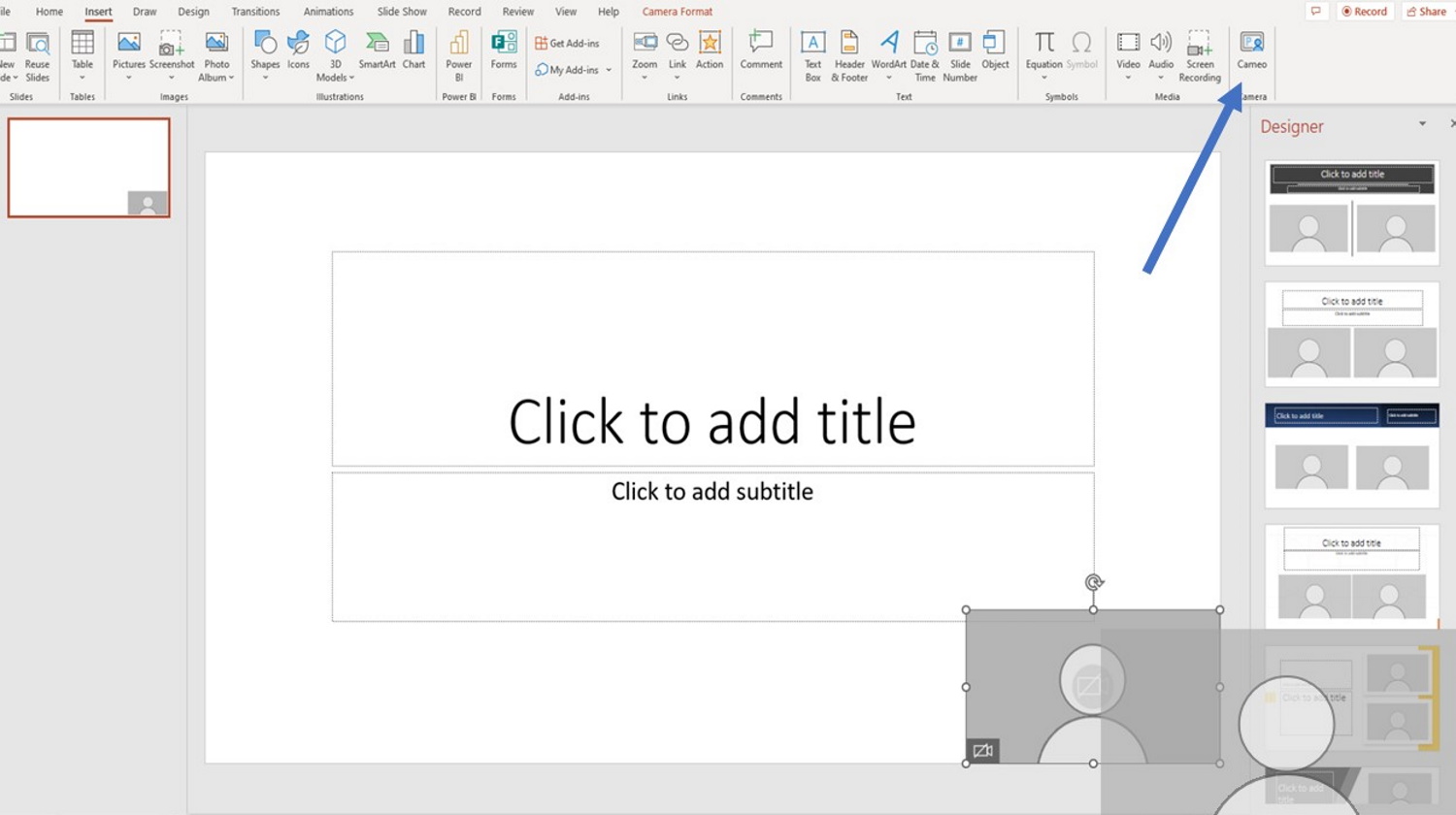The width and height of the screenshot is (1456, 815).
Task: Start a Screen Recording
Action: (1200, 54)
